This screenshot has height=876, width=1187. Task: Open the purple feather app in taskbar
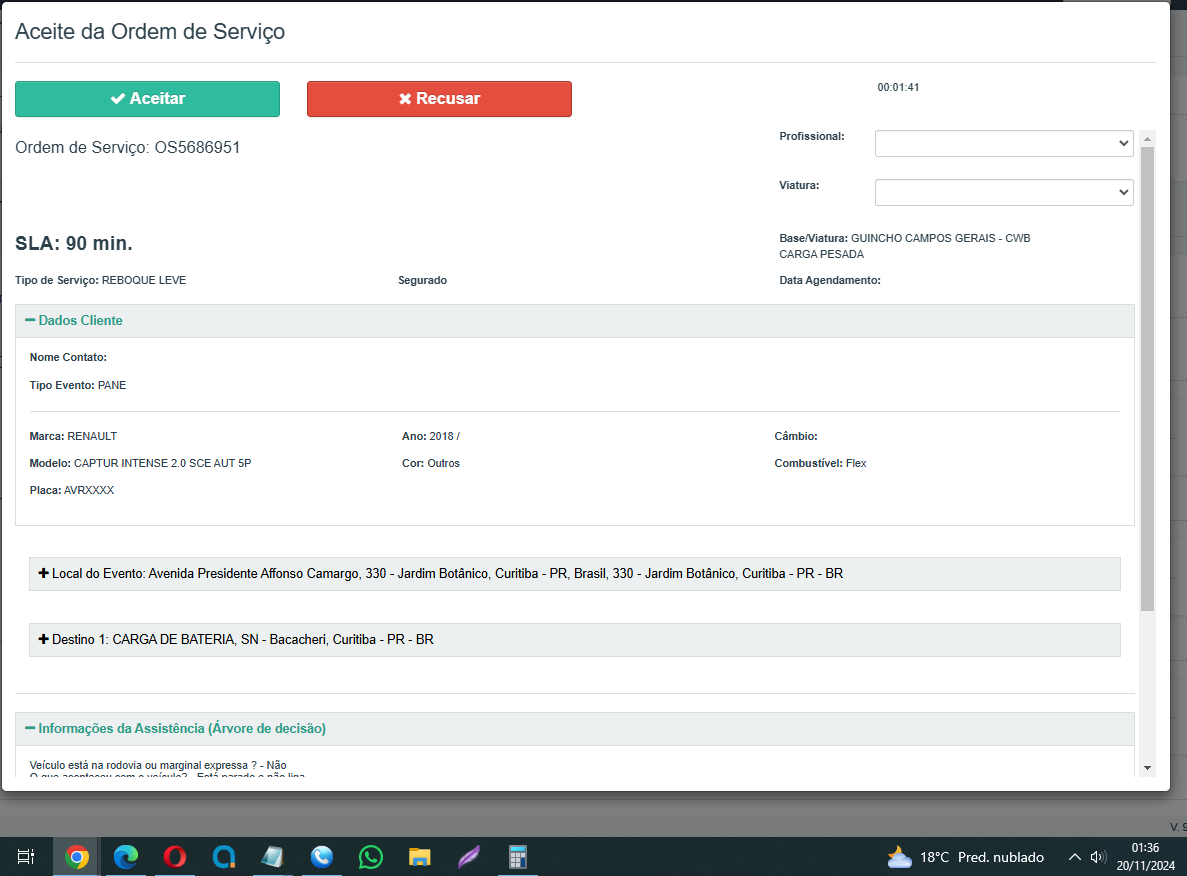point(469,857)
